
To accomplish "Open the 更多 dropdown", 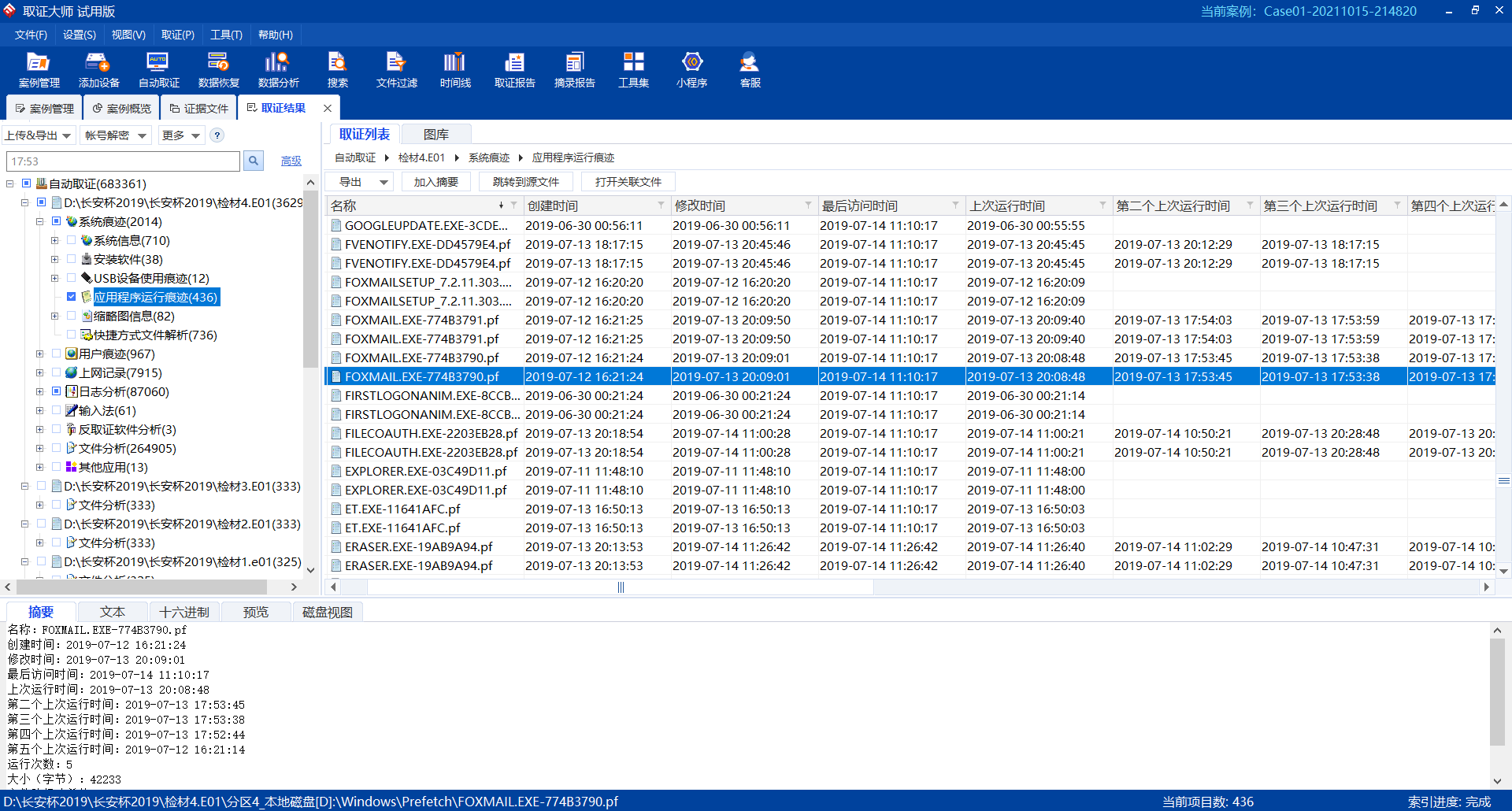I will pyautogui.click(x=181, y=135).
